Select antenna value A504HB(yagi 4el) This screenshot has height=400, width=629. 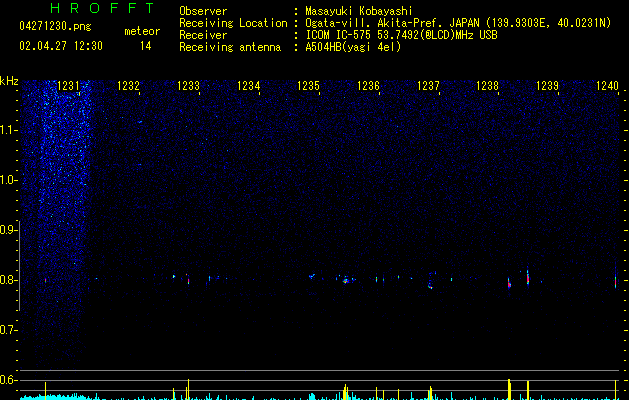click(353, 47)
